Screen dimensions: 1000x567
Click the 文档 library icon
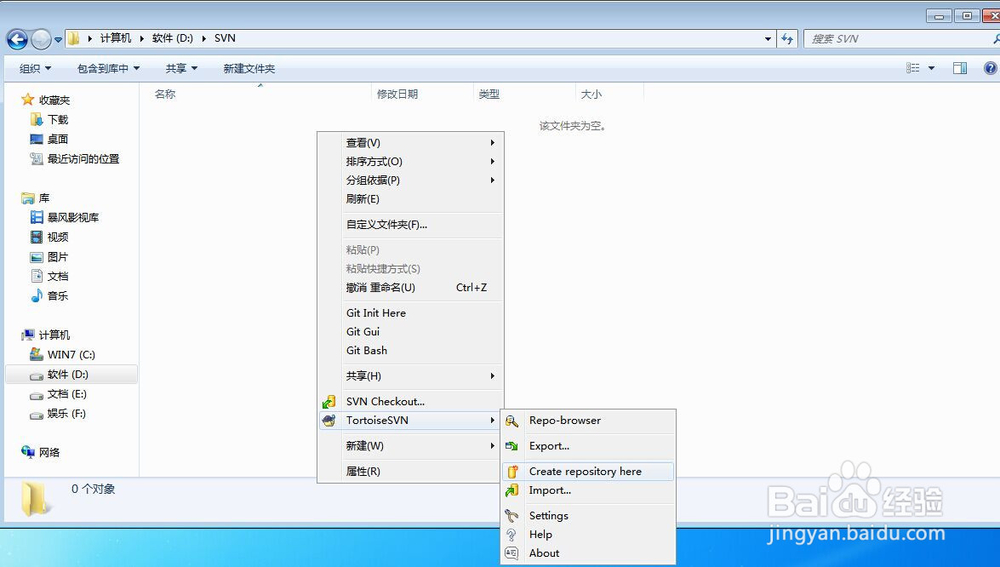tap(37, 276)
